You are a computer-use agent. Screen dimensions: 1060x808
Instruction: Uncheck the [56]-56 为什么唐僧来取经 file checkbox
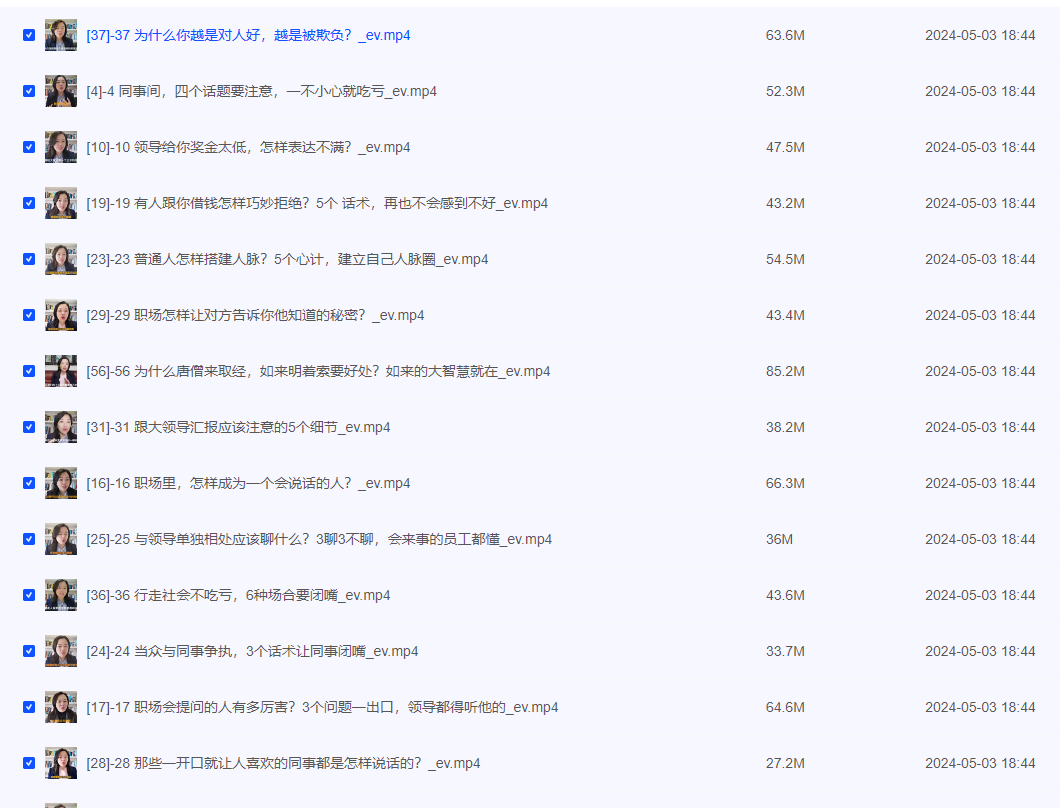click(29, 371)
